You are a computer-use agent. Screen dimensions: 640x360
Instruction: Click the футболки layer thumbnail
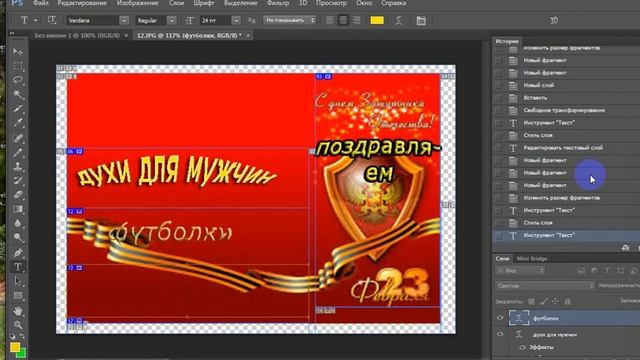519,318
